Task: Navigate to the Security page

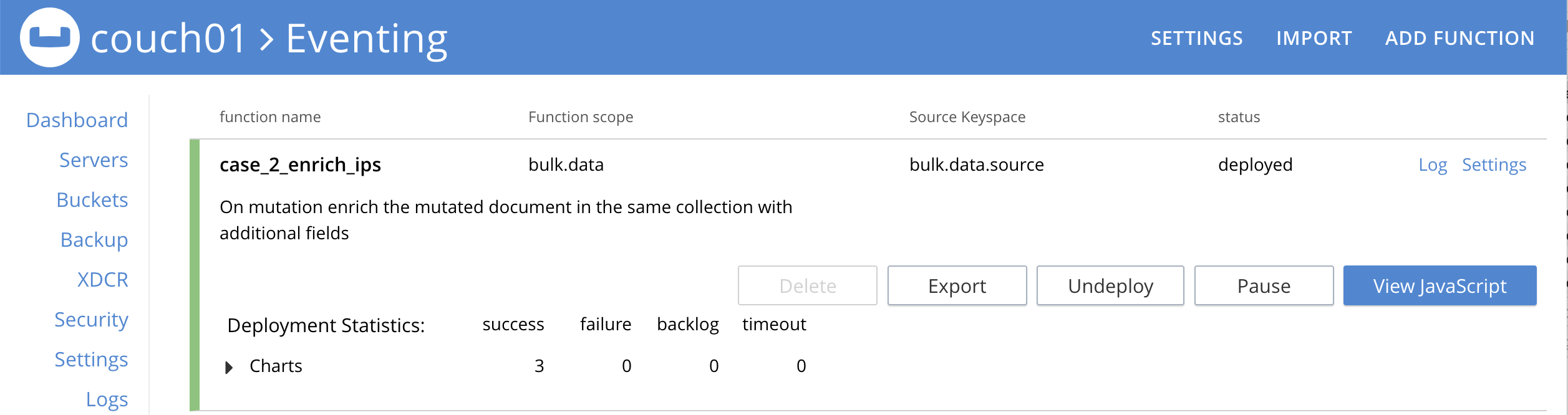Action: [91, 320]
